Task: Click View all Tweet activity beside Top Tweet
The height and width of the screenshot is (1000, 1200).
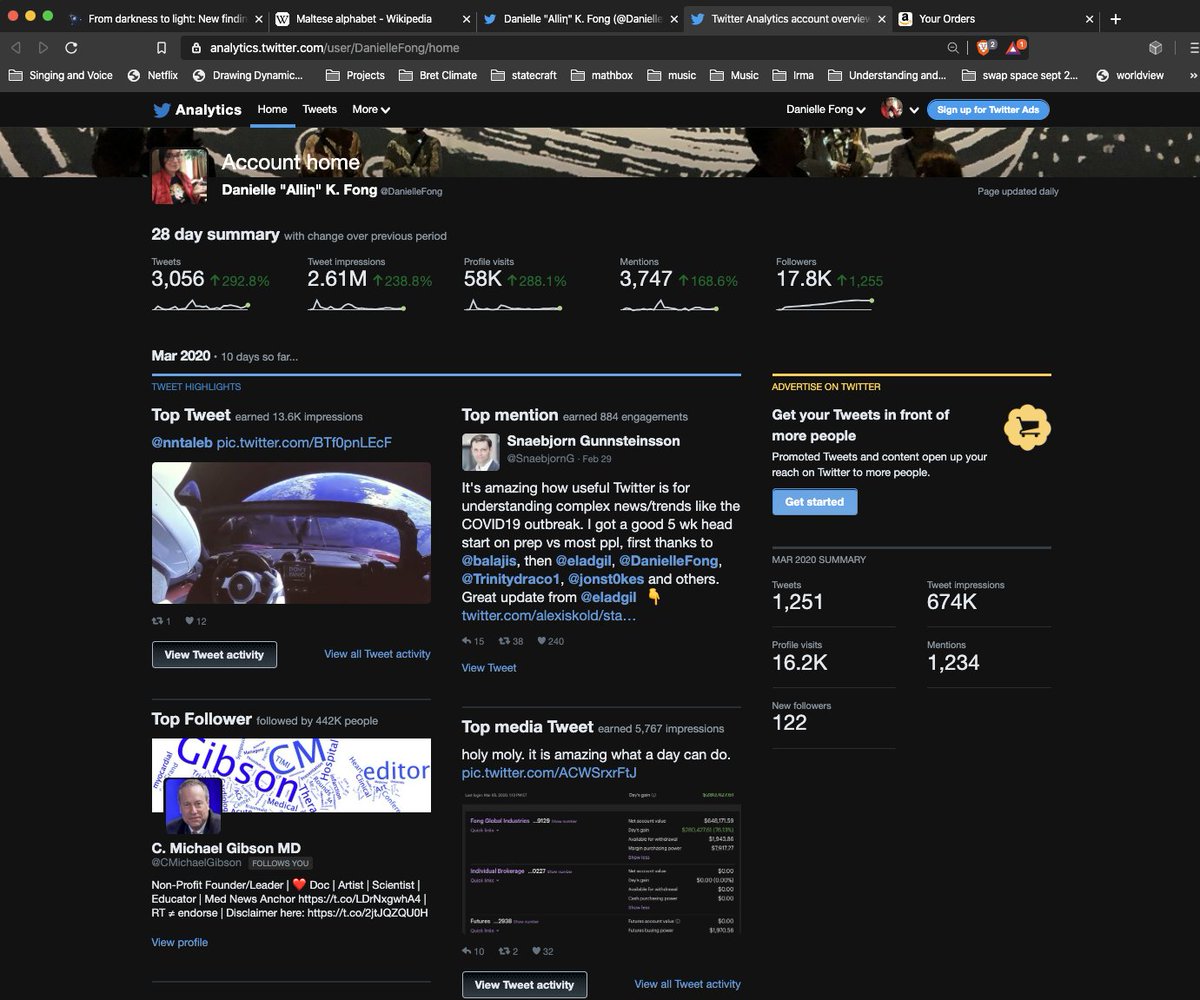Action: tap(377, 654)
